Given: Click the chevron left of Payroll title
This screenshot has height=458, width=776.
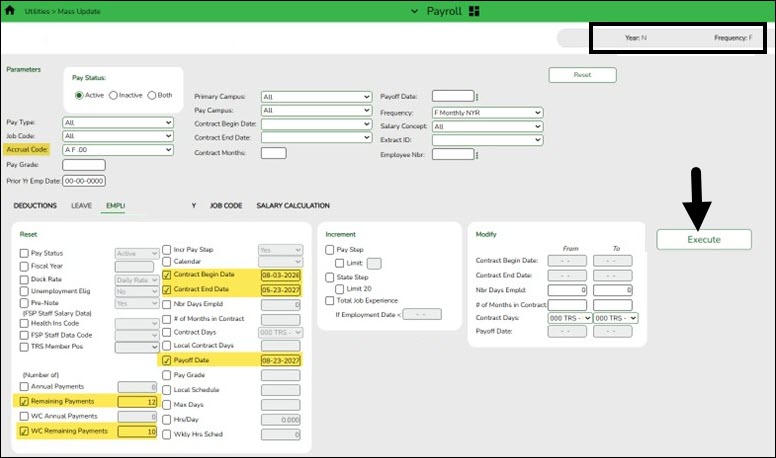Looking at the screenshot, I should [x=415, y=10].
